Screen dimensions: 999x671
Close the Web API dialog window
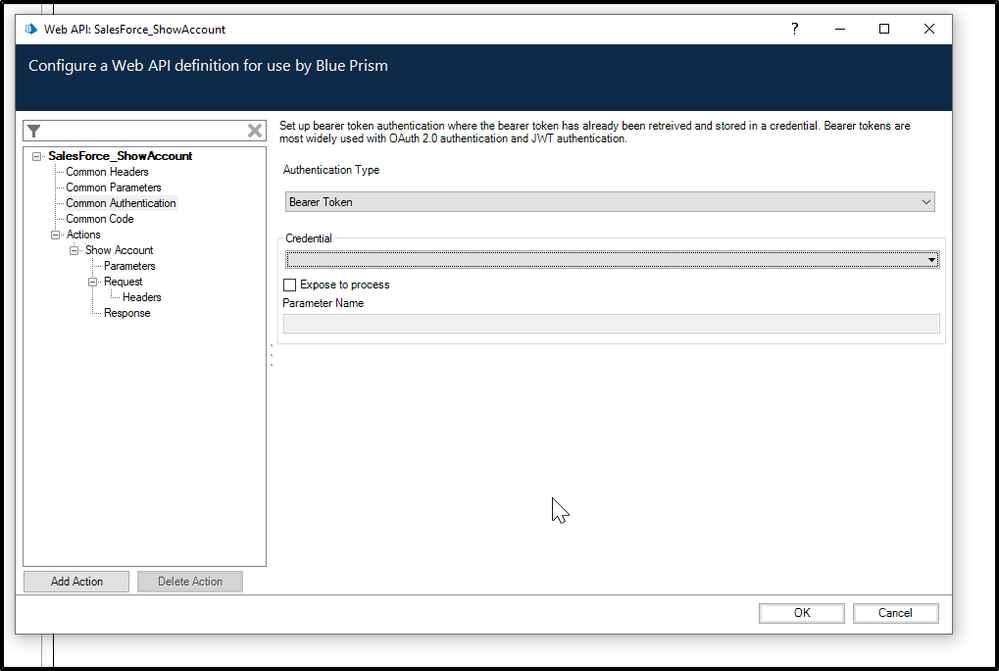(929, 29)
